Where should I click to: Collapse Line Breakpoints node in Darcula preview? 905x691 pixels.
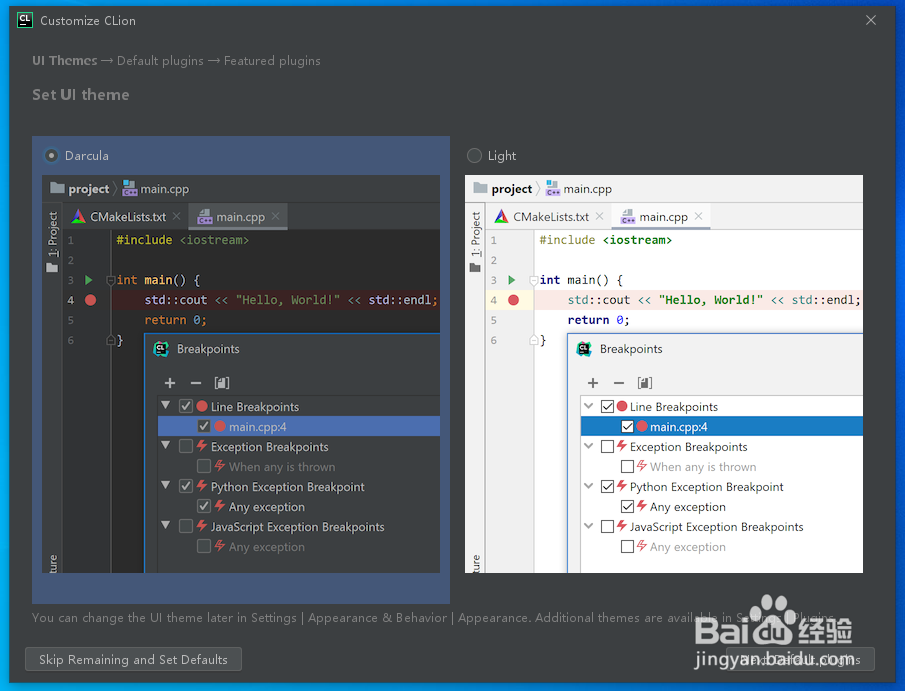[x=166, y=405]
